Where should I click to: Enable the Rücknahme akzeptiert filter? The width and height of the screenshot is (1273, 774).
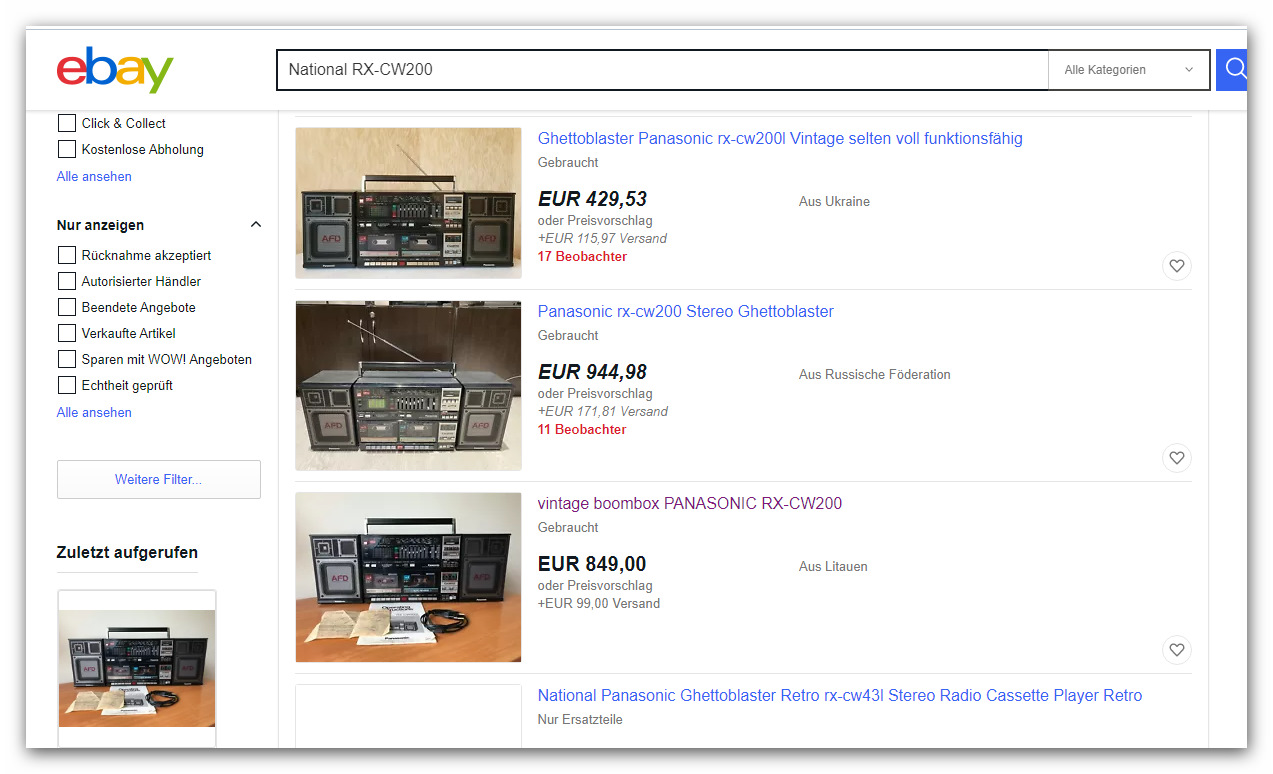67,255
